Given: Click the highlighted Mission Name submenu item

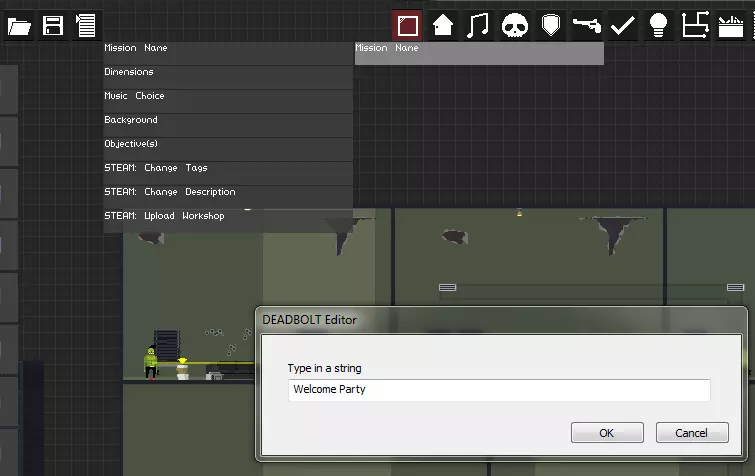Looking at the screenshot, I should [x=479, y=53].
